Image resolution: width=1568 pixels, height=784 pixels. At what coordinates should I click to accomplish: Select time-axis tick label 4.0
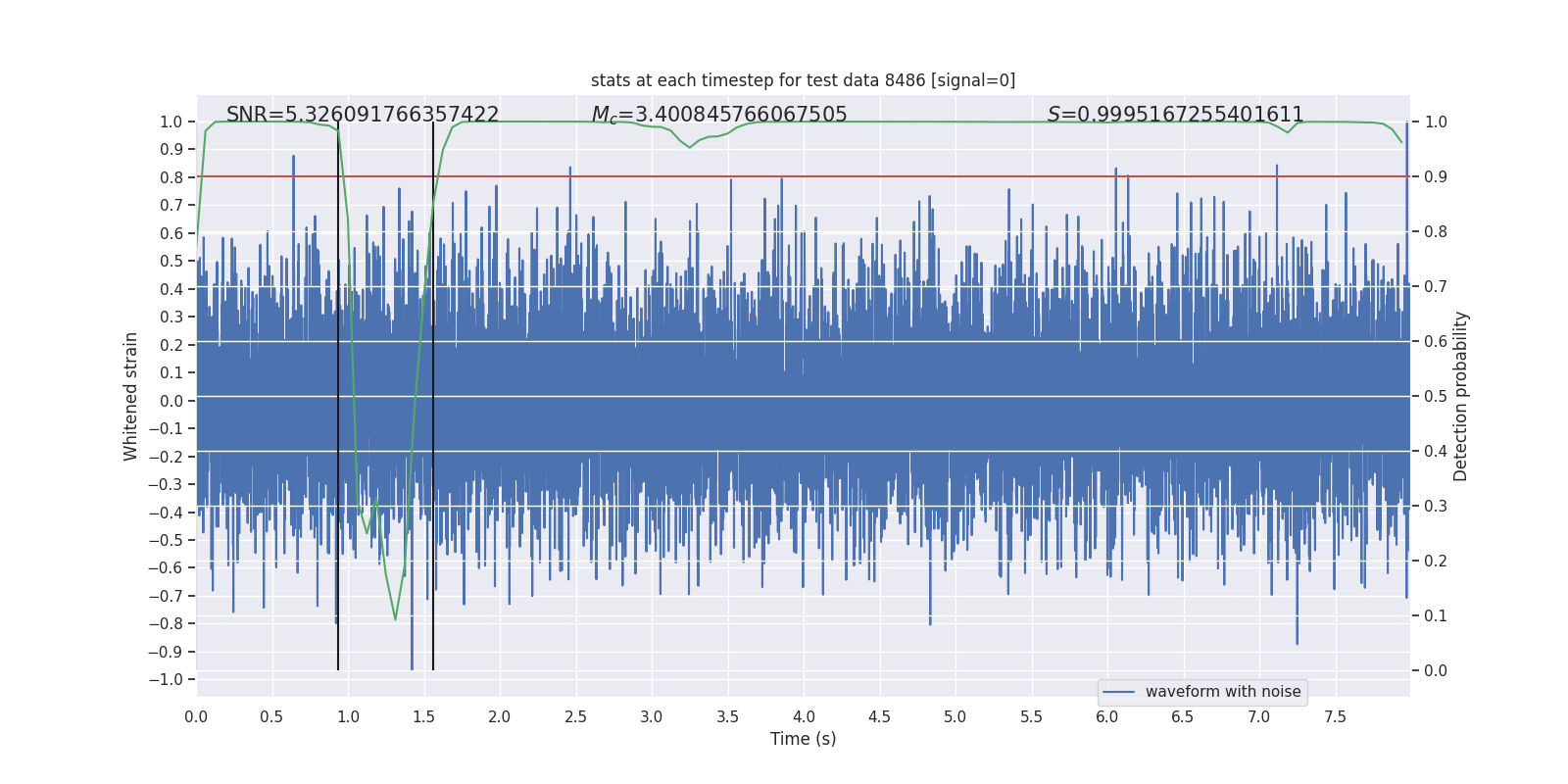804,716
